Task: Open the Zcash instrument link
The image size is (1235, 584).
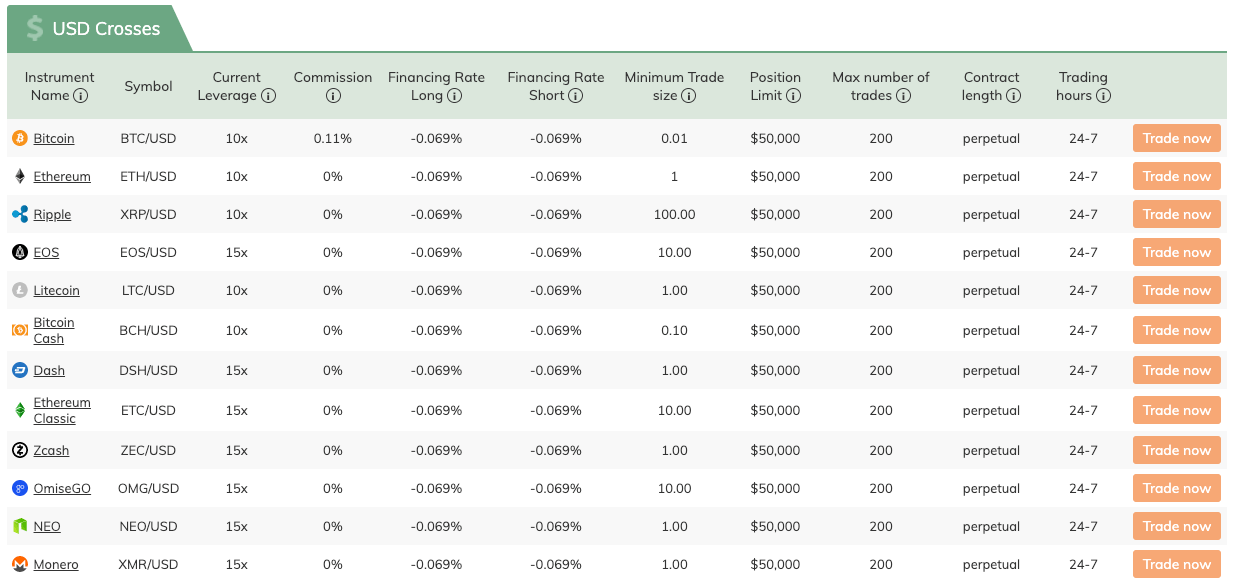Action: coord(51,450)
